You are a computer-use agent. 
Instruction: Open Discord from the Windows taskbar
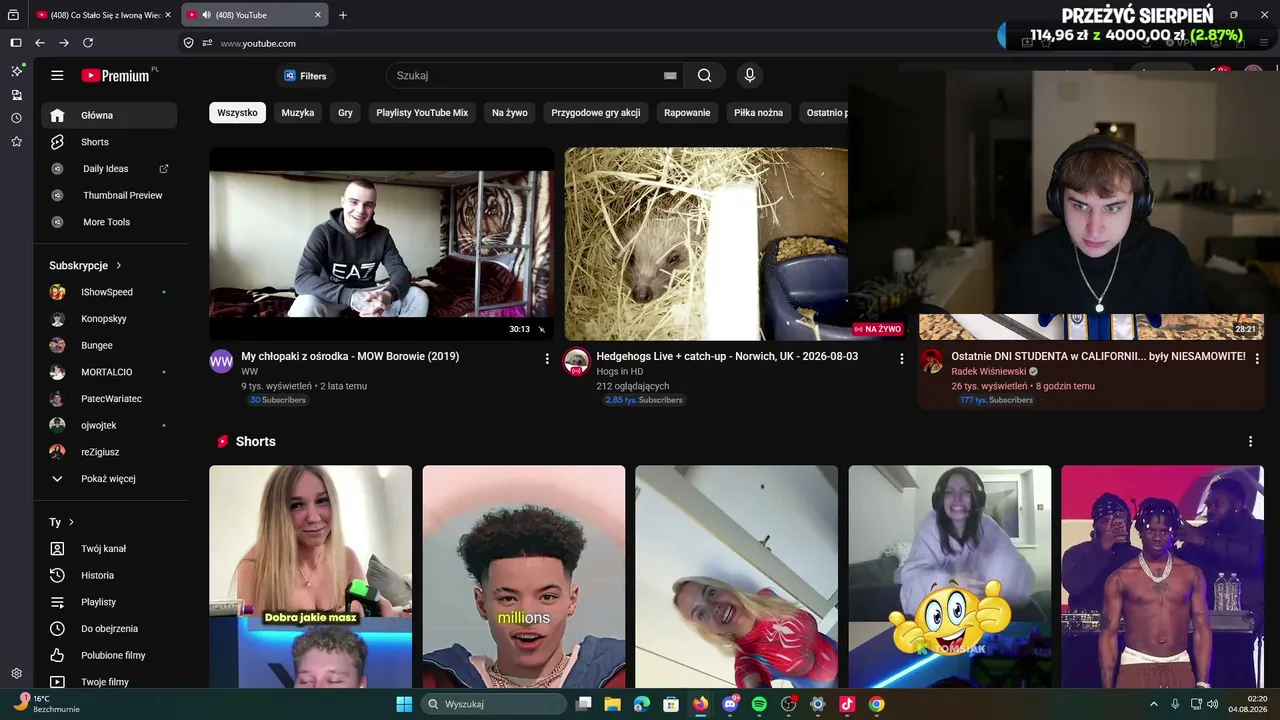pos(730,704)
